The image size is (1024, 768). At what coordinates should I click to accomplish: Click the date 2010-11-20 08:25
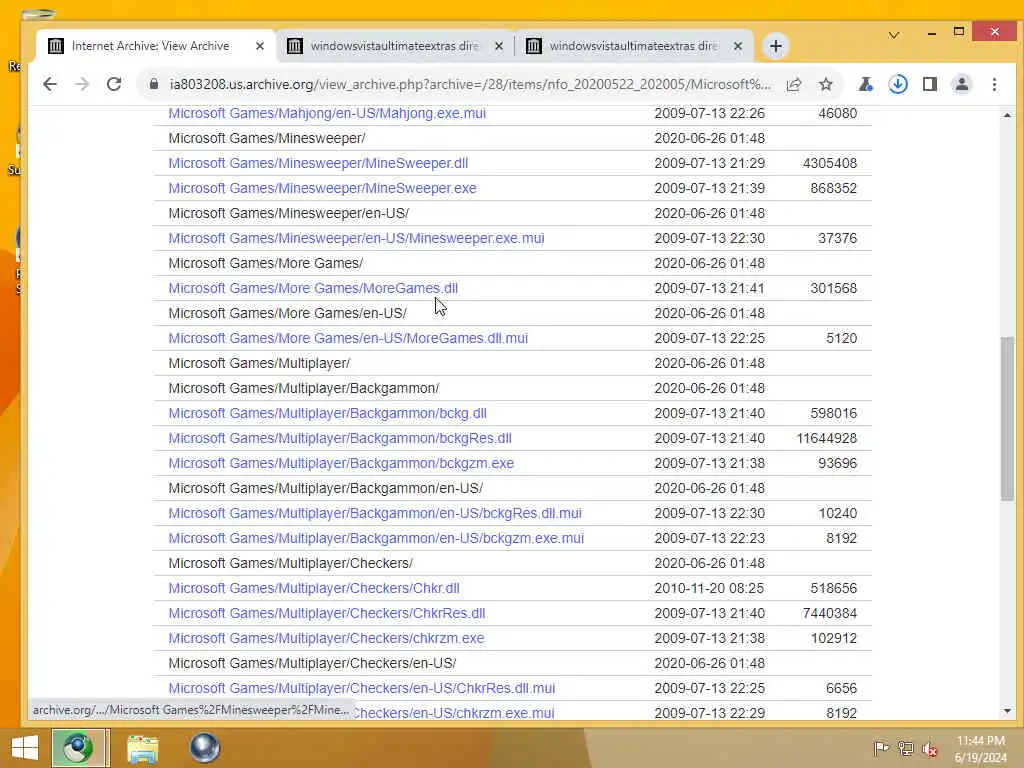(709, 588)
